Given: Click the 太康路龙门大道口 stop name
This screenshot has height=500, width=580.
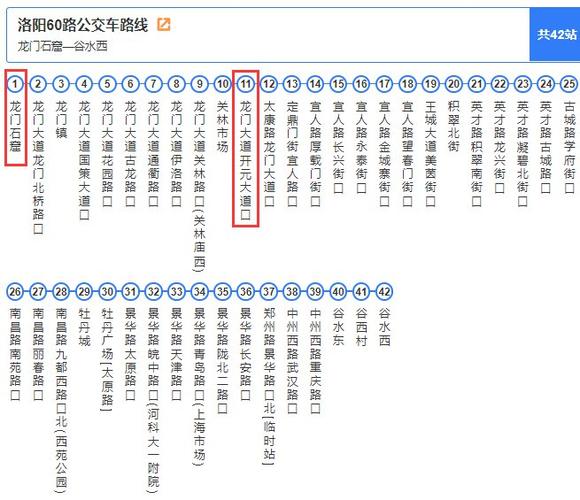Looking at the screenshot, I should 269,153.
